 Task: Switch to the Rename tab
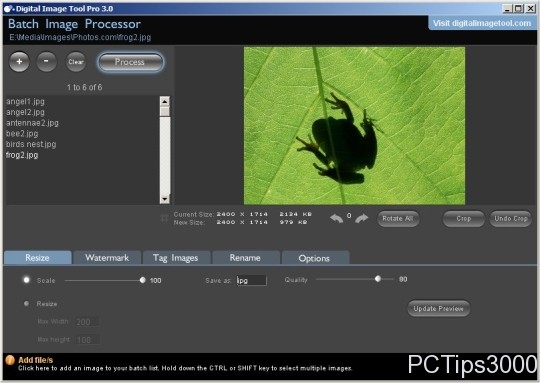click(x=246, y=258)
